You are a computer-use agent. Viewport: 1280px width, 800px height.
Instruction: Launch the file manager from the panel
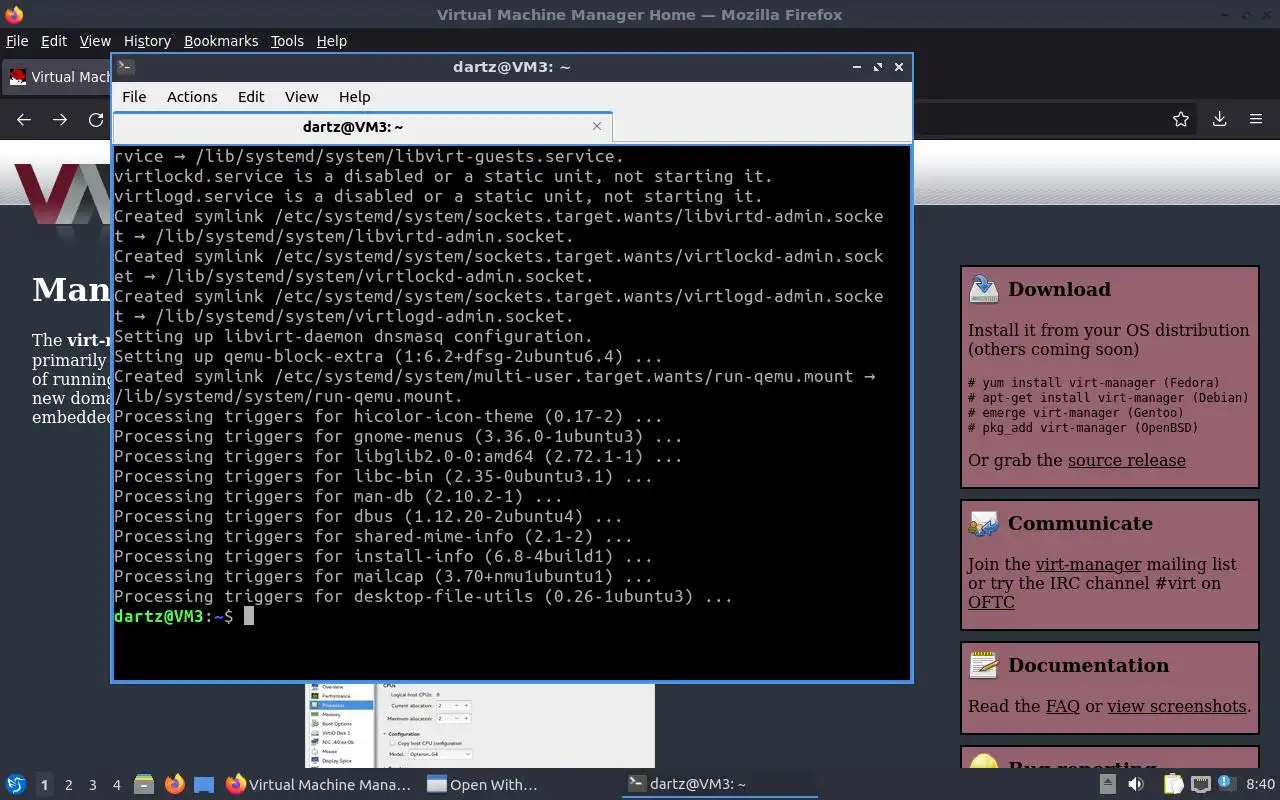(x=144, y=784)
